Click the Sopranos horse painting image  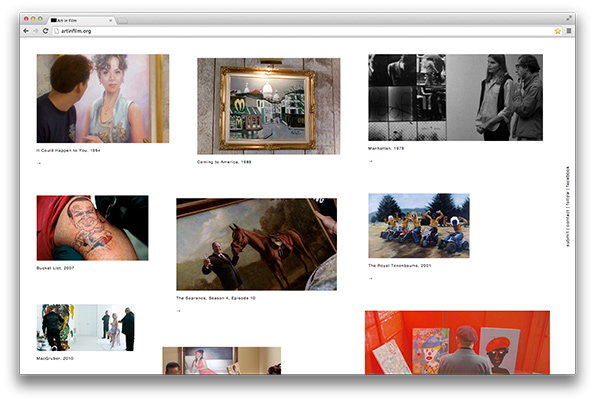(257, 244)
